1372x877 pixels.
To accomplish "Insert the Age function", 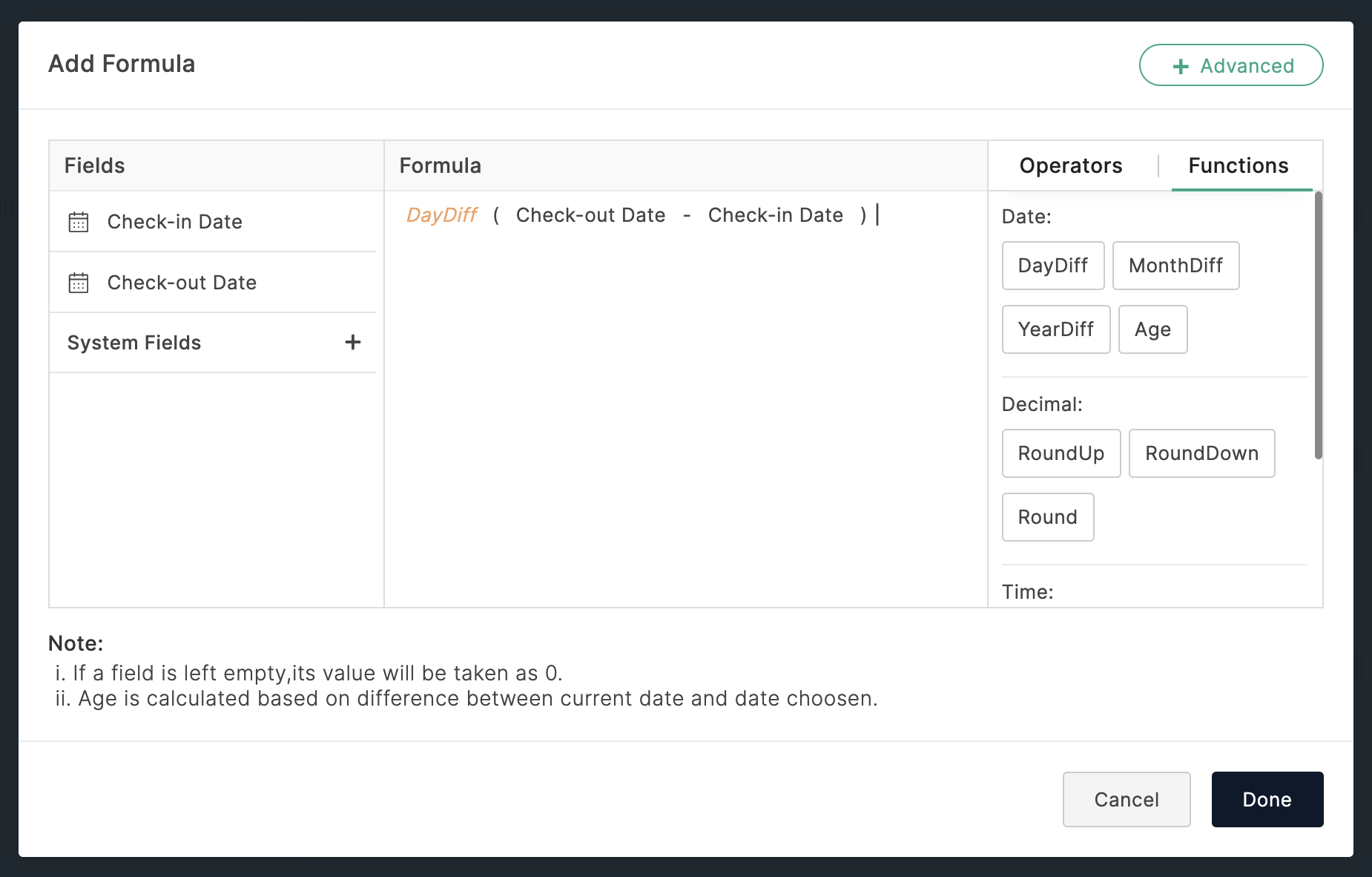I will [x=1152, y=329].
